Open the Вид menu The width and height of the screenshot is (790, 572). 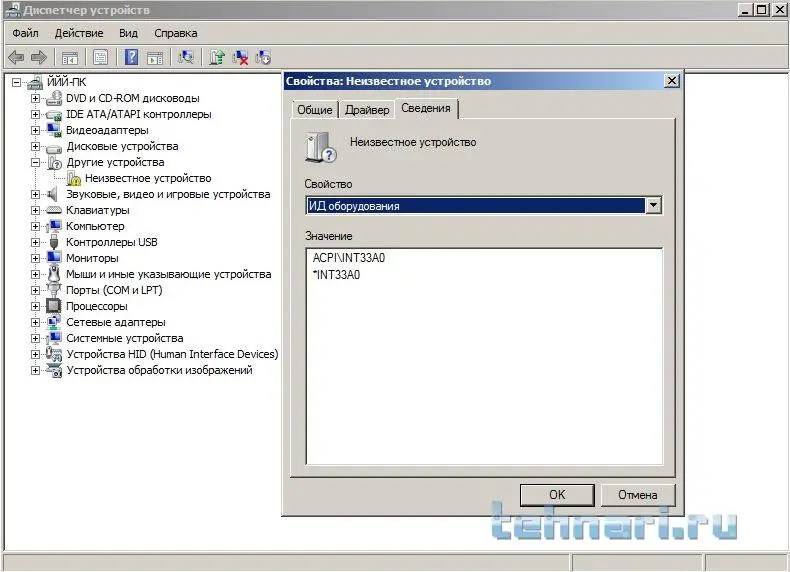pos(128,33)
